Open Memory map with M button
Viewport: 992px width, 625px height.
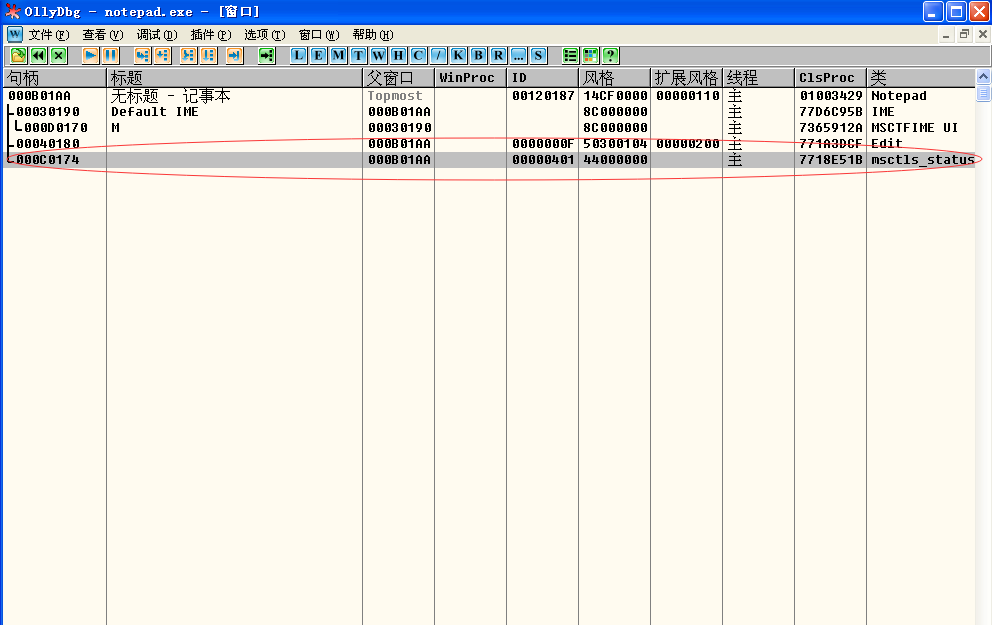click(x=338, y=56)
